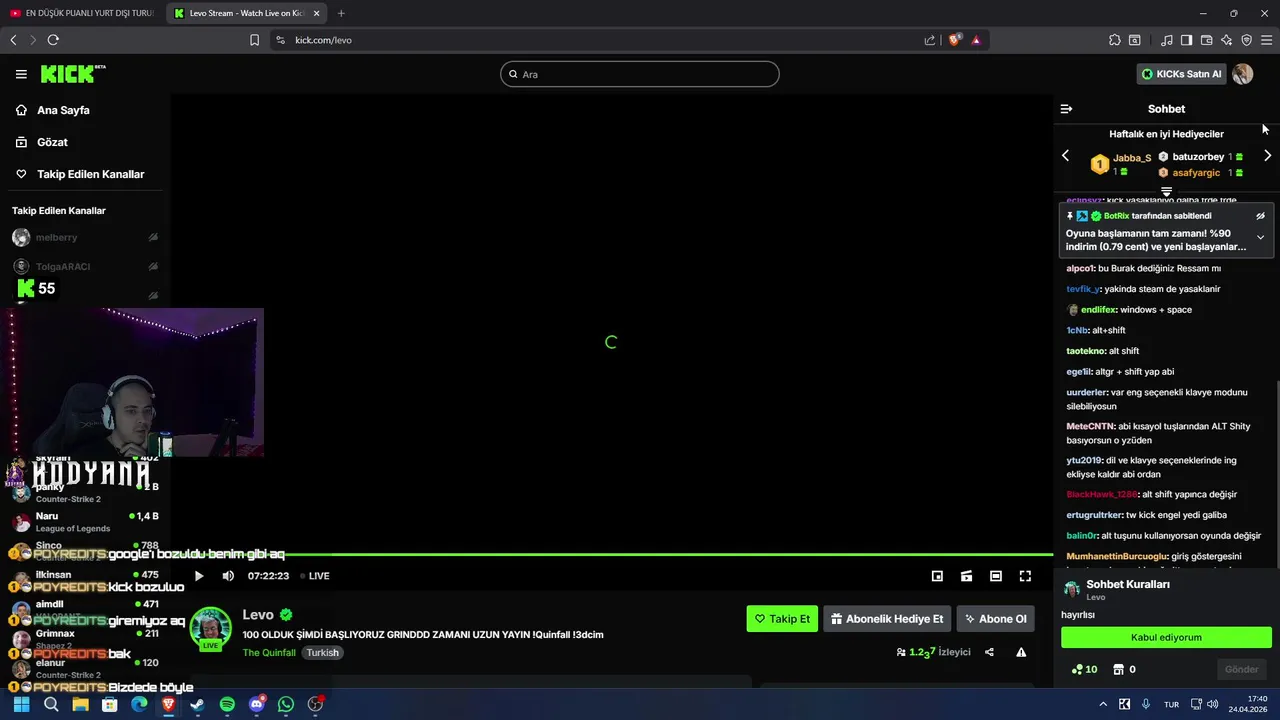The image size is (1280, 720).
Task: Enable mini player mode
Action: [x=937, y=576]
